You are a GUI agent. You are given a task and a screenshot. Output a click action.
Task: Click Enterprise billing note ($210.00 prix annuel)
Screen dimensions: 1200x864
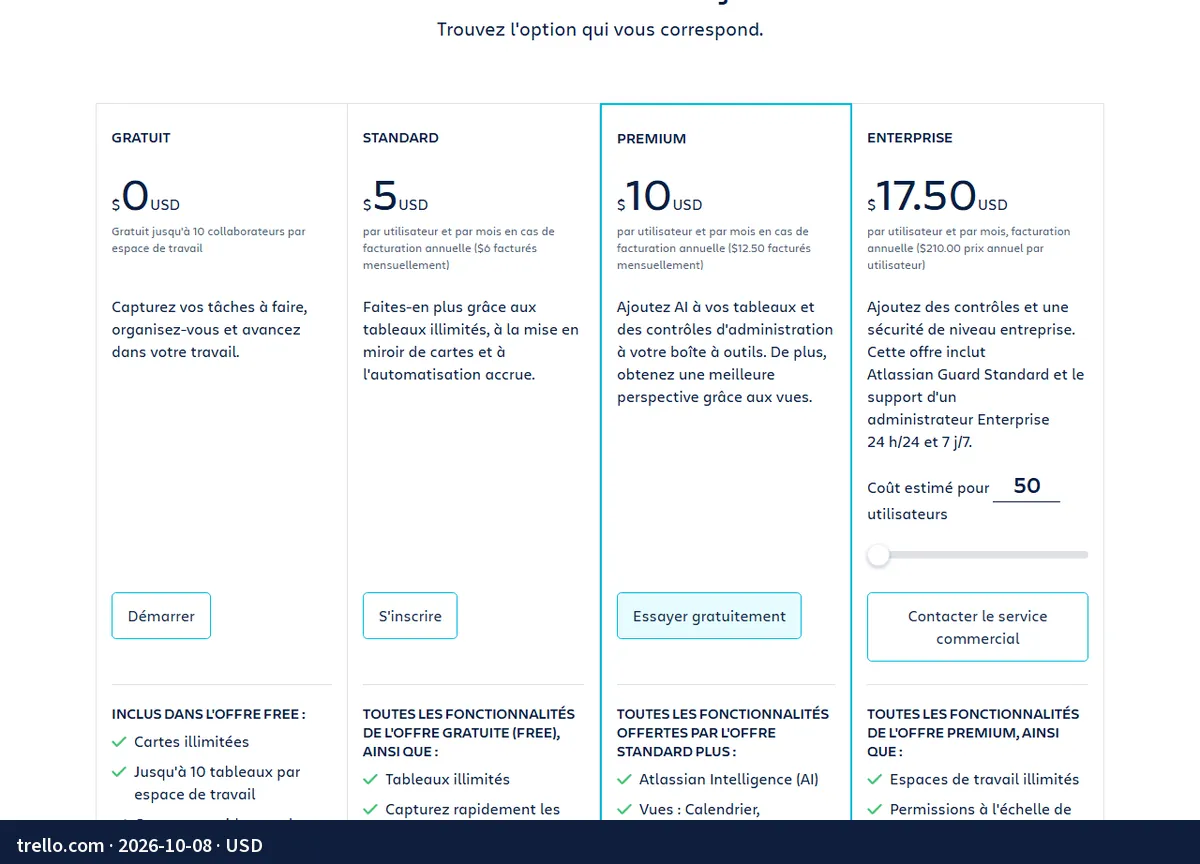969,248
